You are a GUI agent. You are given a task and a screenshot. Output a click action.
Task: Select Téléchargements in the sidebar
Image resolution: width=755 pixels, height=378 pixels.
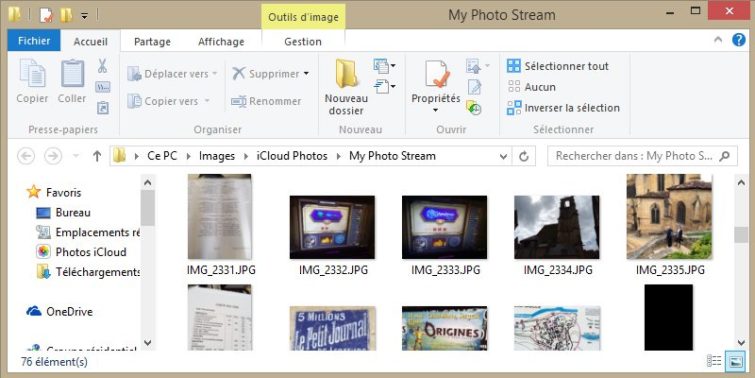[89, 272]
